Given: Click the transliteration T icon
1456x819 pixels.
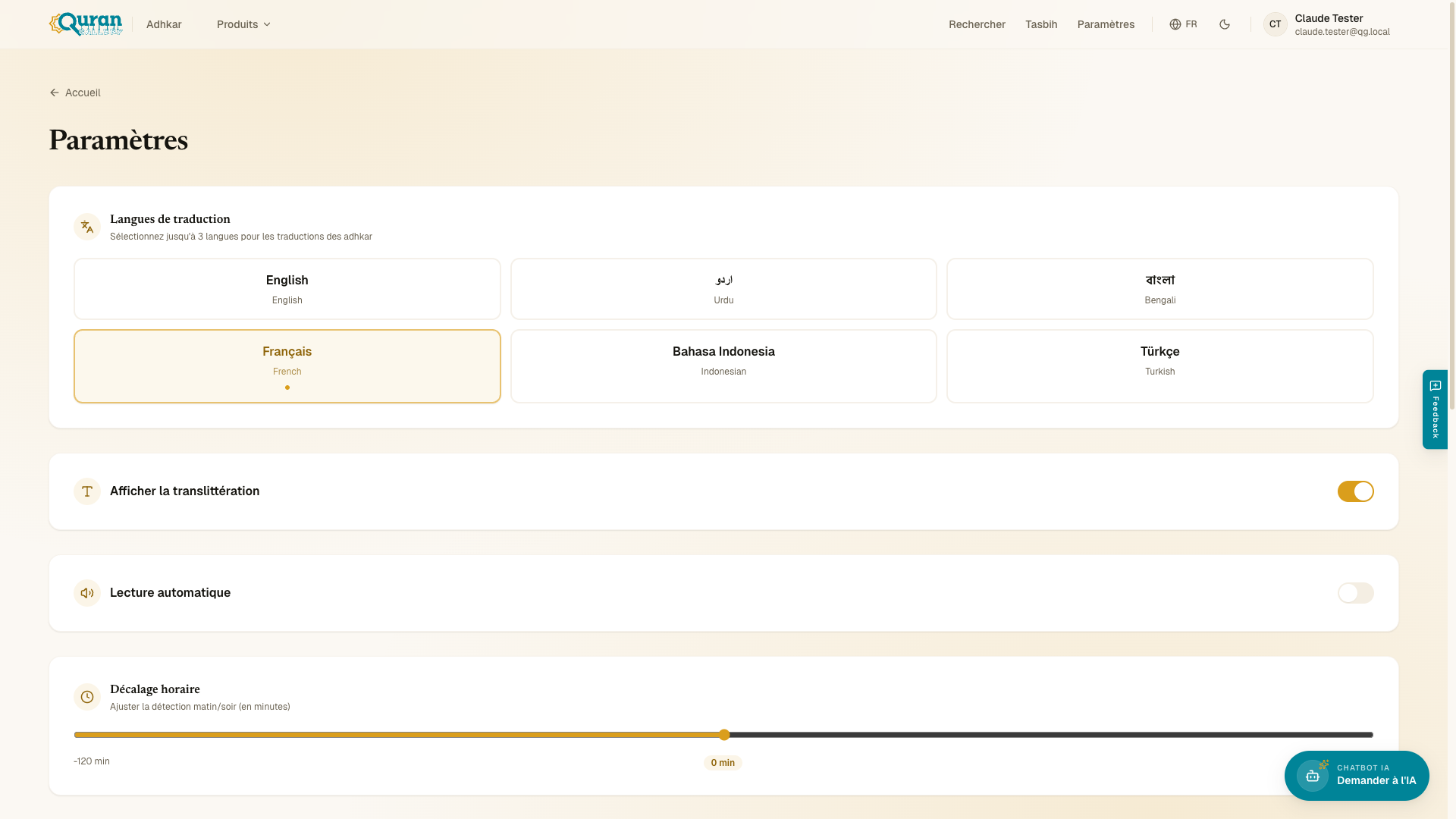Looking at the screenshot, I should (87, 491).
